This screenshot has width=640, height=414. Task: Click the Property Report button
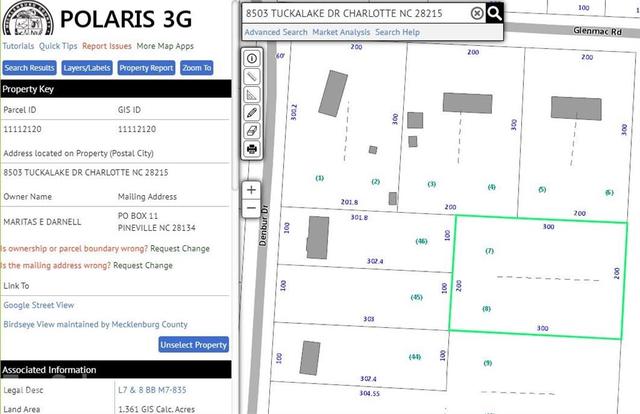coord(146,68)
